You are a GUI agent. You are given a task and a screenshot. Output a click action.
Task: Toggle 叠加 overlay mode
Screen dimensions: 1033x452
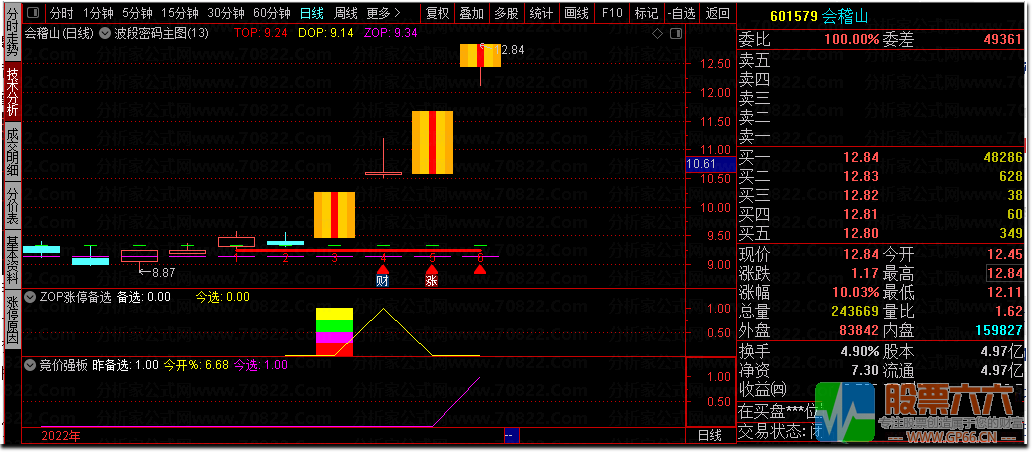pos(471,14)
